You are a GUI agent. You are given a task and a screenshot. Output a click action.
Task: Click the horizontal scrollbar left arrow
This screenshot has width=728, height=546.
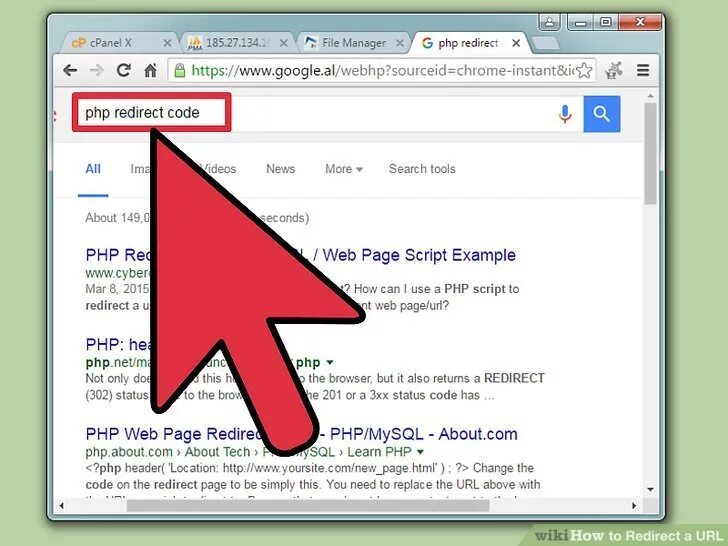click(61, 506)
